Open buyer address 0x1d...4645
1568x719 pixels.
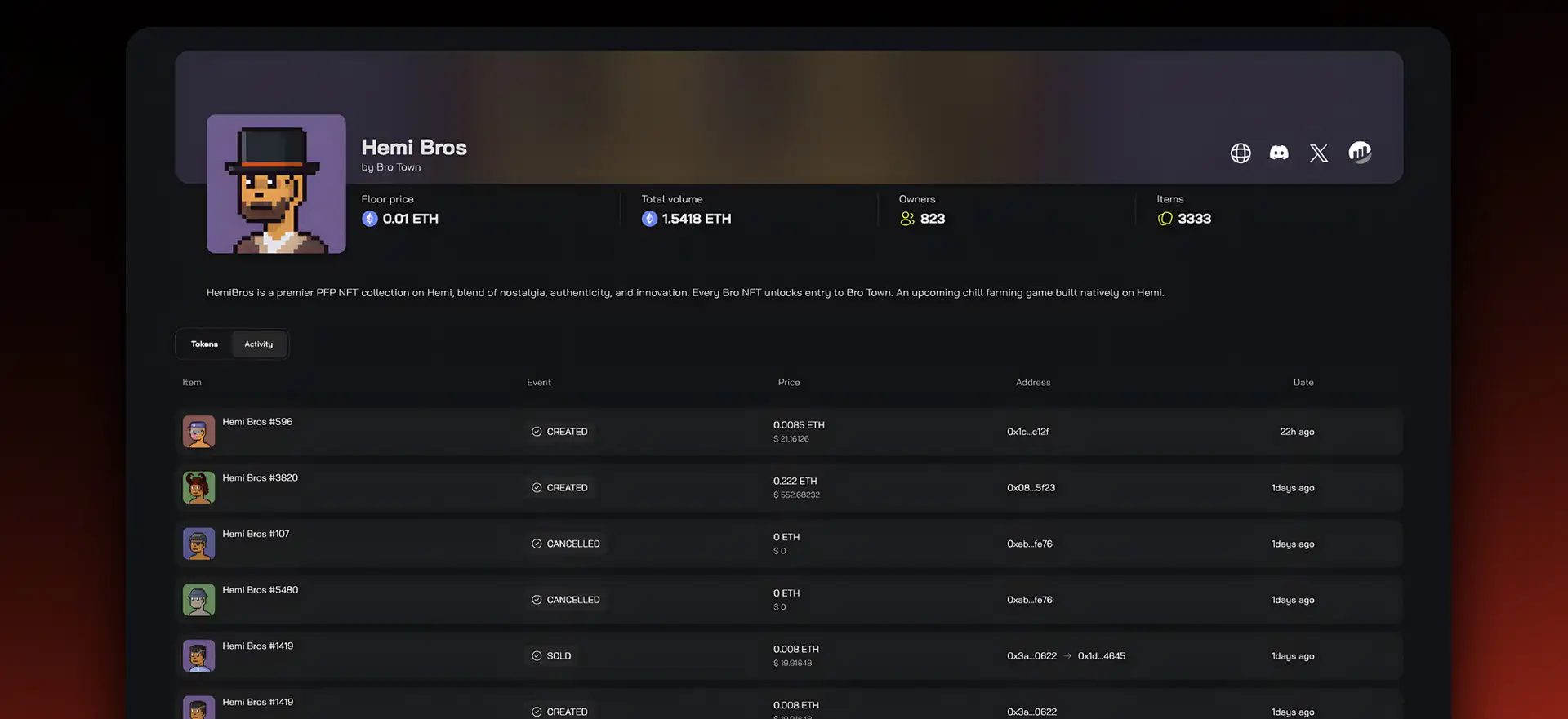[1101, 655]
